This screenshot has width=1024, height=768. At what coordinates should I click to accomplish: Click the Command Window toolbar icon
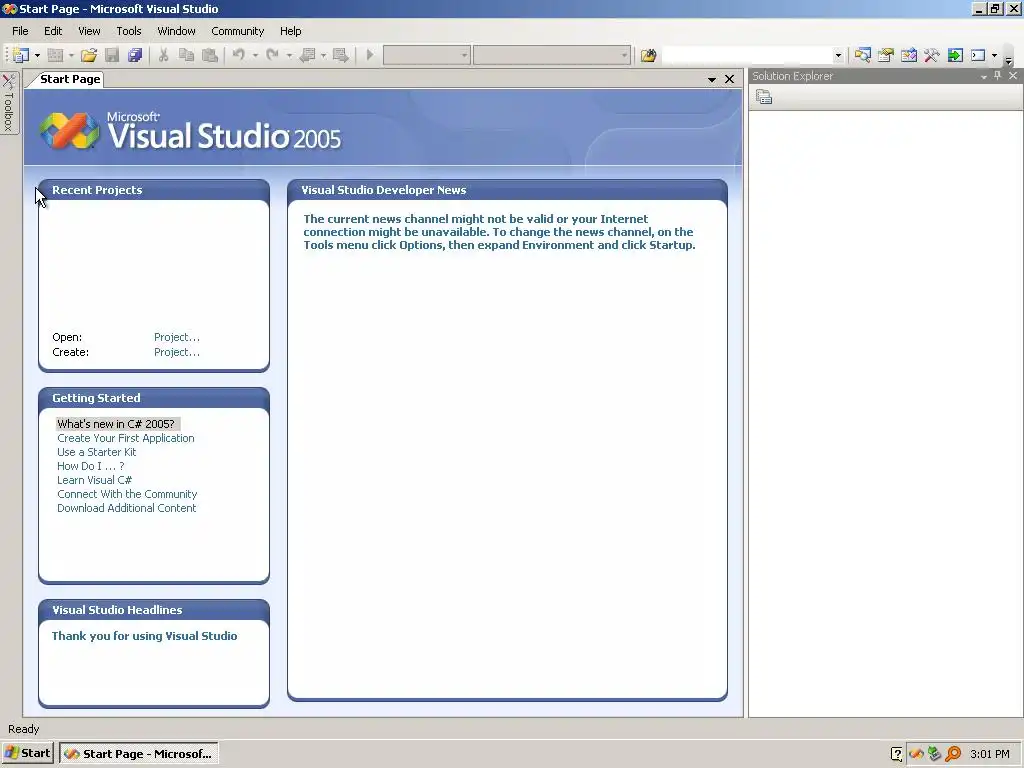978,56
